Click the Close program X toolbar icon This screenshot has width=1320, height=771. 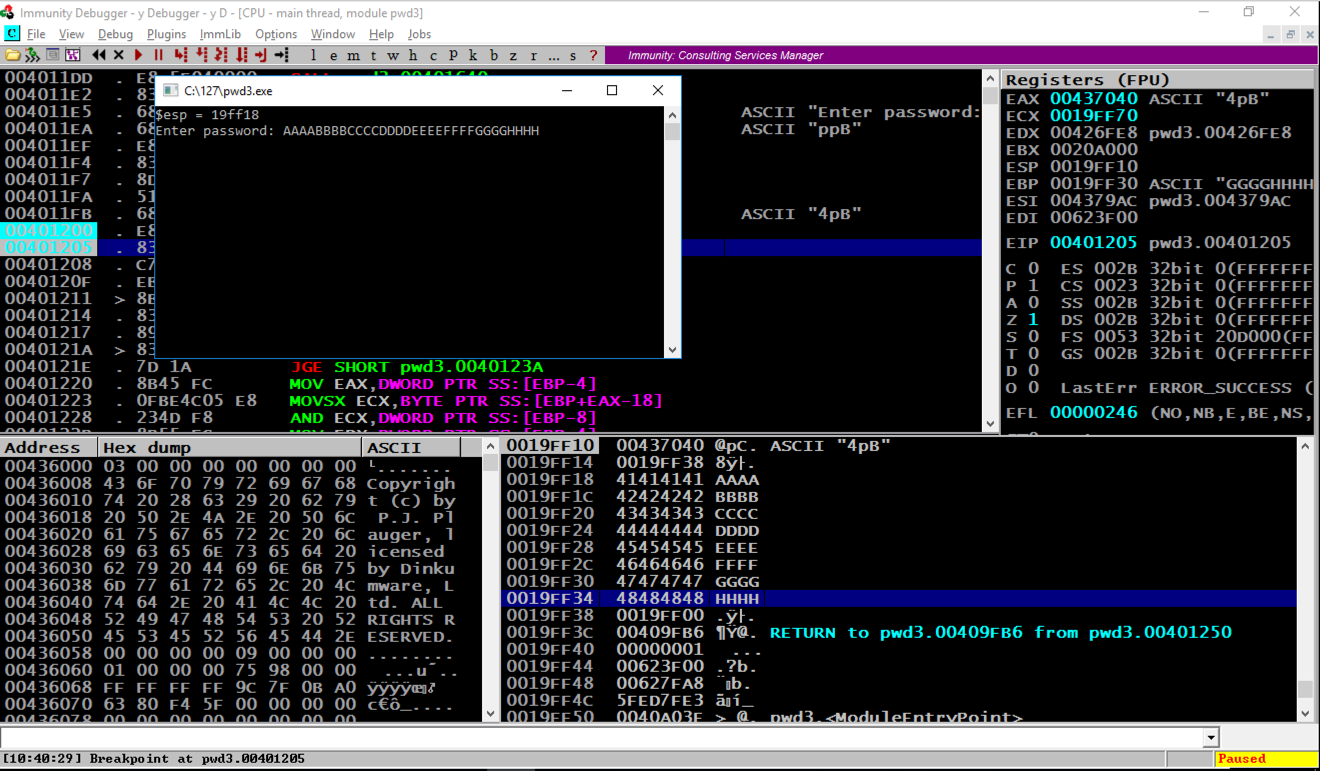point(119,55)
